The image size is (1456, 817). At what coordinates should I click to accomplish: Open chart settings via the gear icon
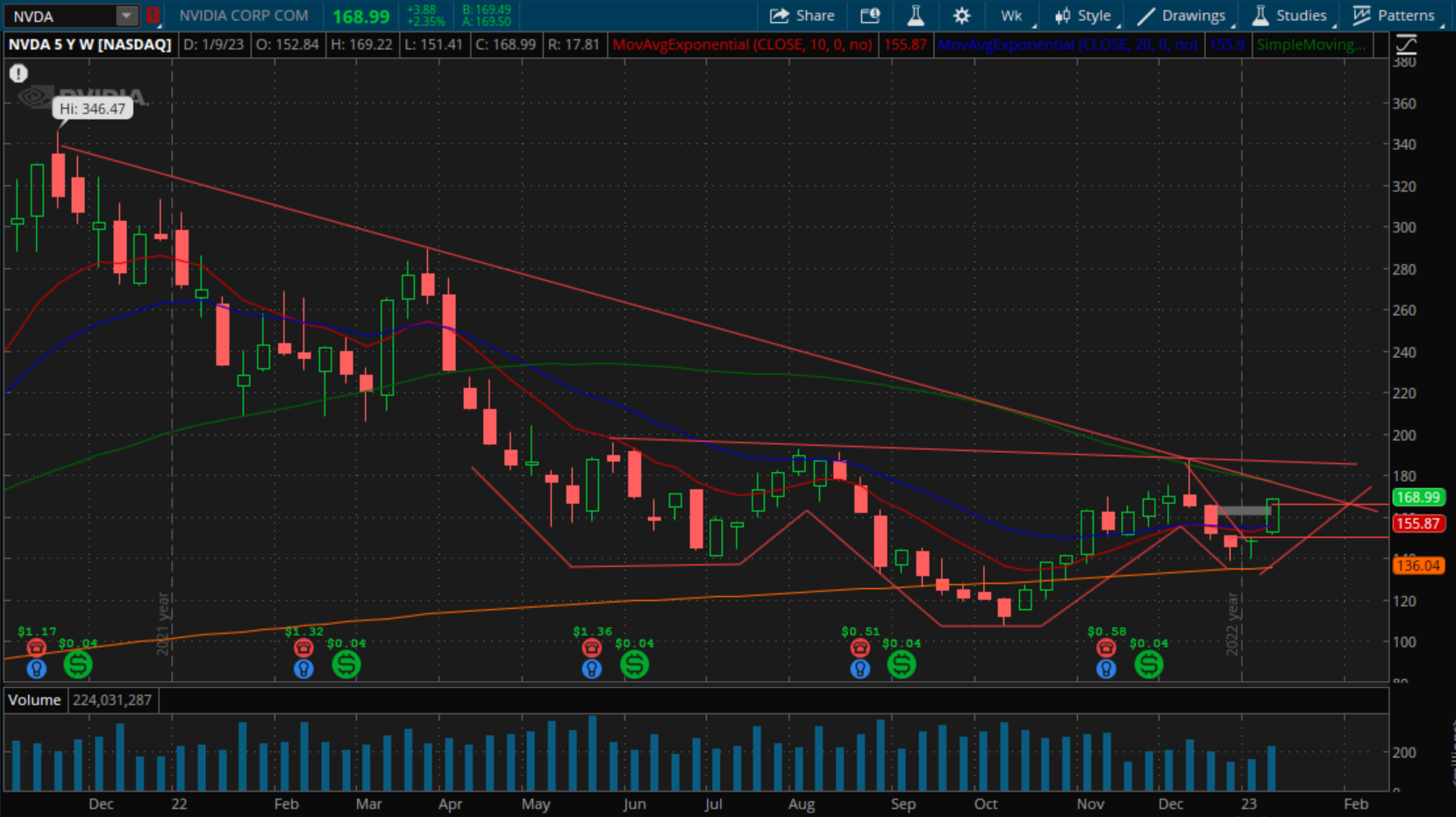961,16
